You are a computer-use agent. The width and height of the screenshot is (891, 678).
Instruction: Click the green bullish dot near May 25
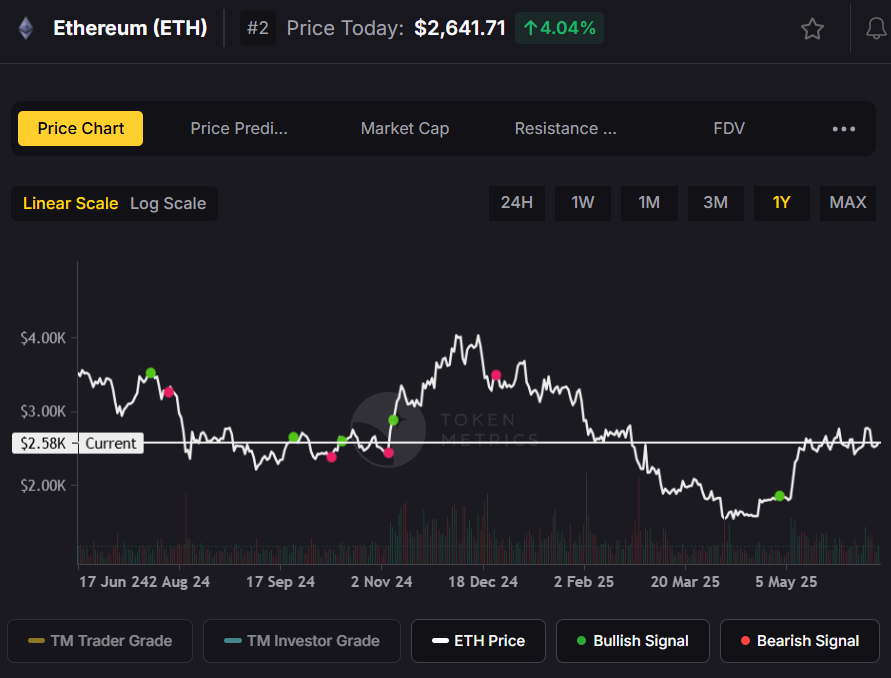click(x=780, y=496)
